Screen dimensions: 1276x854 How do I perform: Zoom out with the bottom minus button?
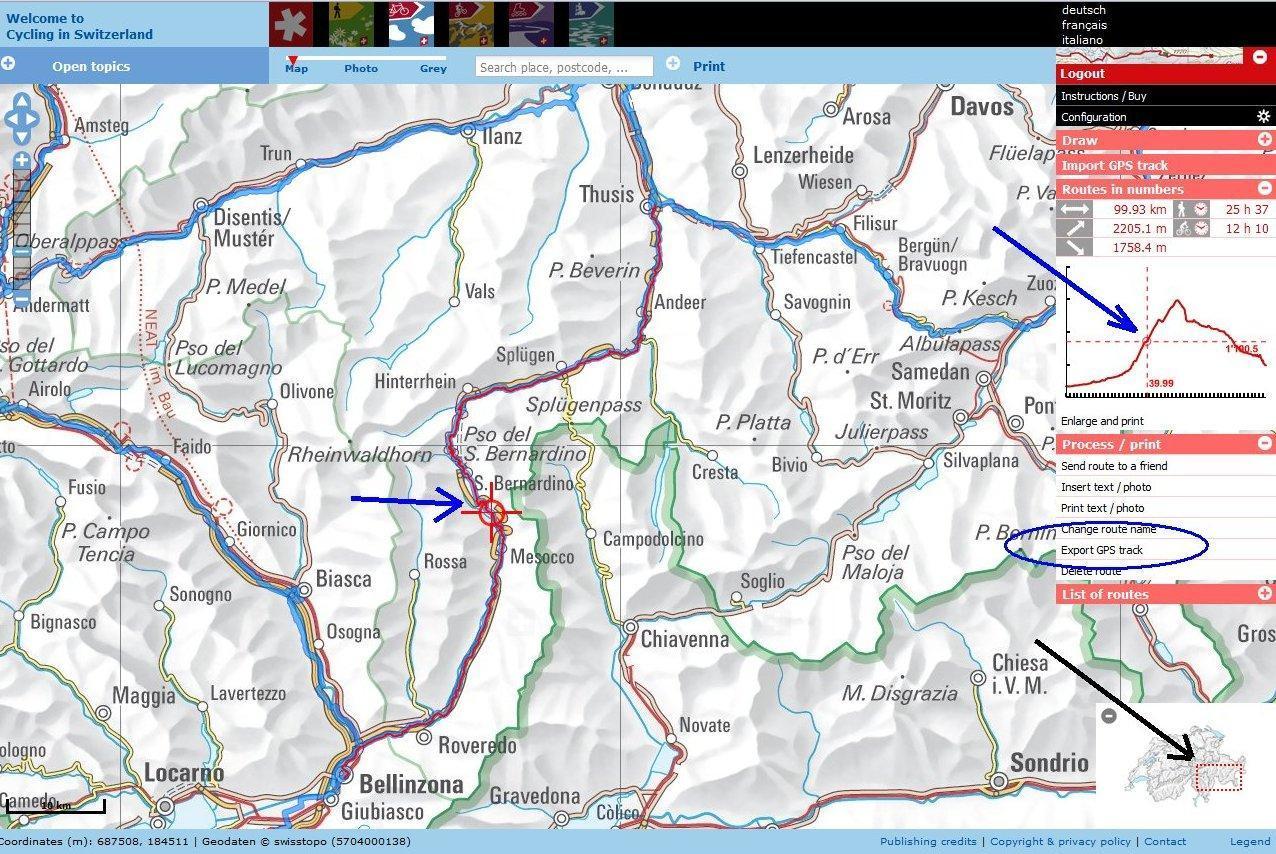pos(21,297)
